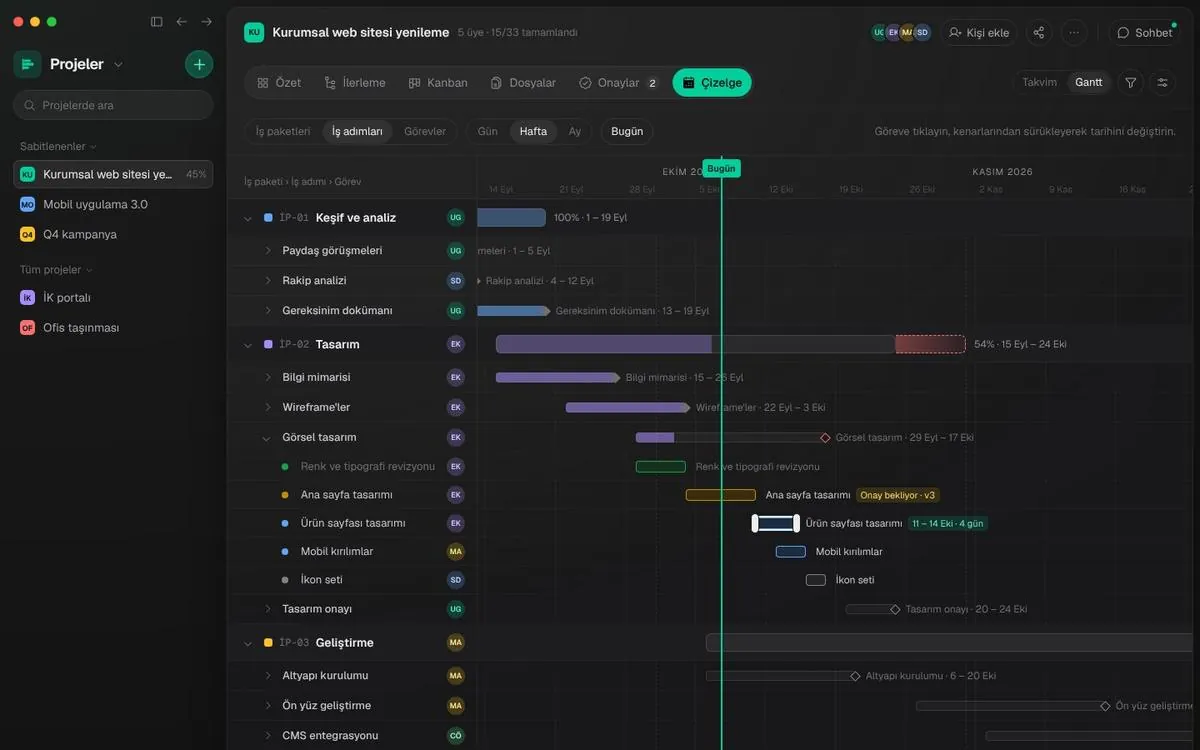Open the funnel filter icon

pyautogui.click(x=1131, y=82)
